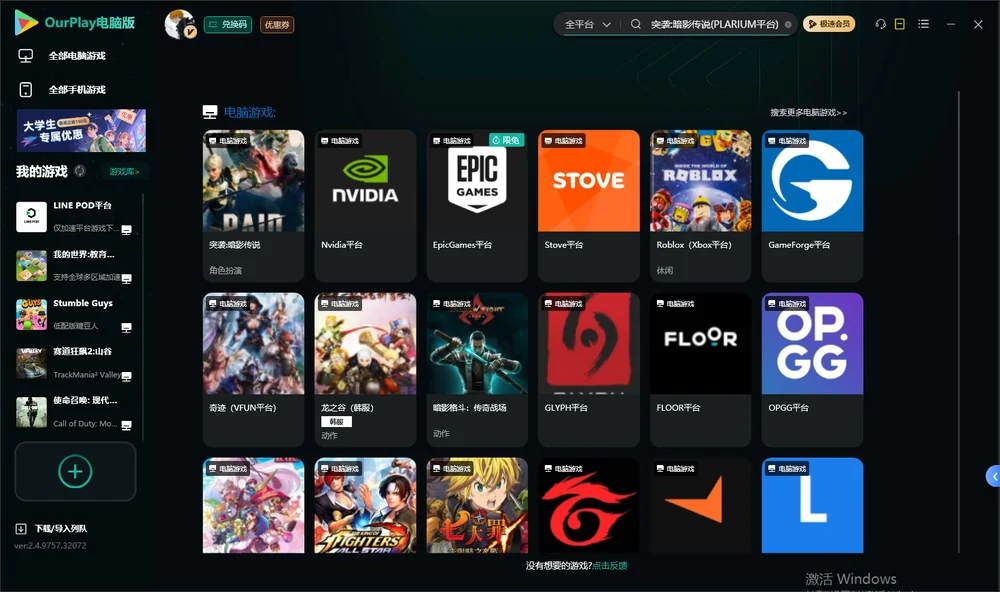The width and height of the screenshot is (1000, 592).
Task: Click the 兑换码 button
Action: click(x=228, y=24)
